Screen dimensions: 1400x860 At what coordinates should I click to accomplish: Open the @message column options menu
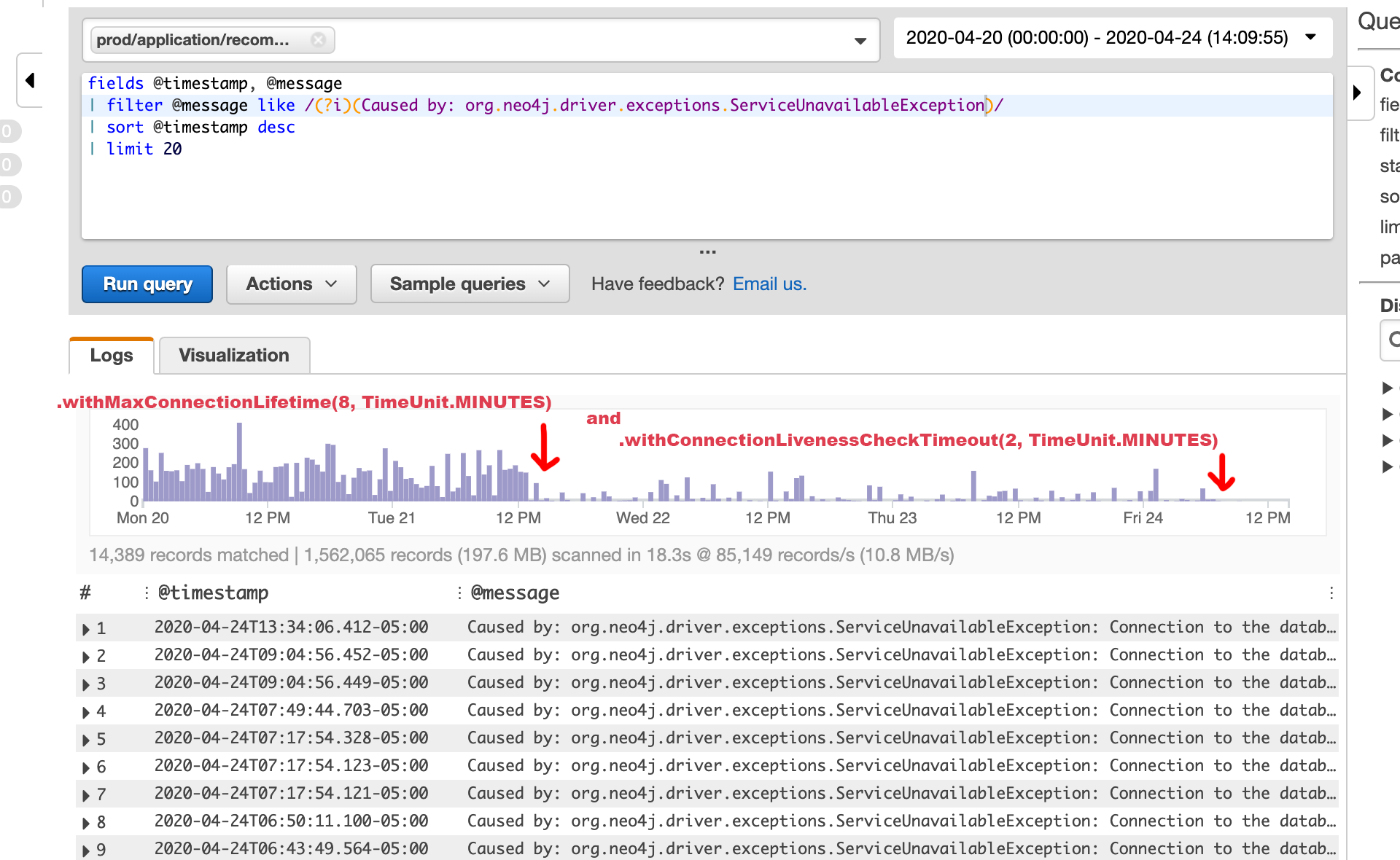[x=1331, y=593]
